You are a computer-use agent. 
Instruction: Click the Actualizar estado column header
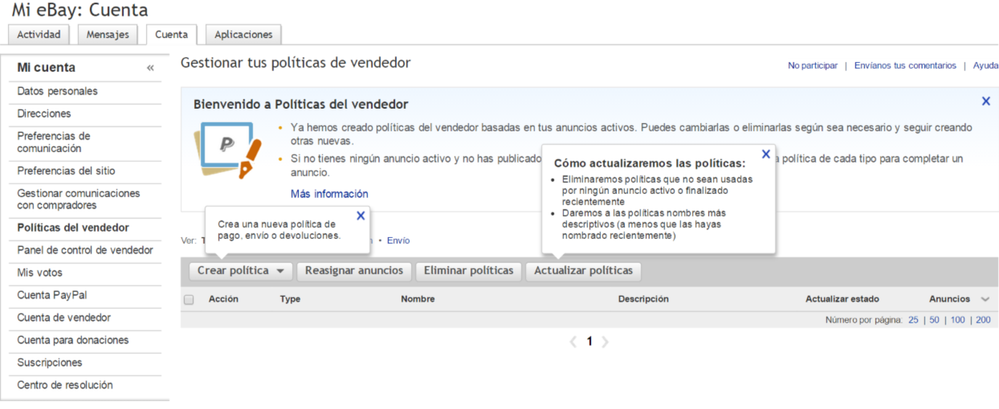pyautogui.click(x=842, y=299)
